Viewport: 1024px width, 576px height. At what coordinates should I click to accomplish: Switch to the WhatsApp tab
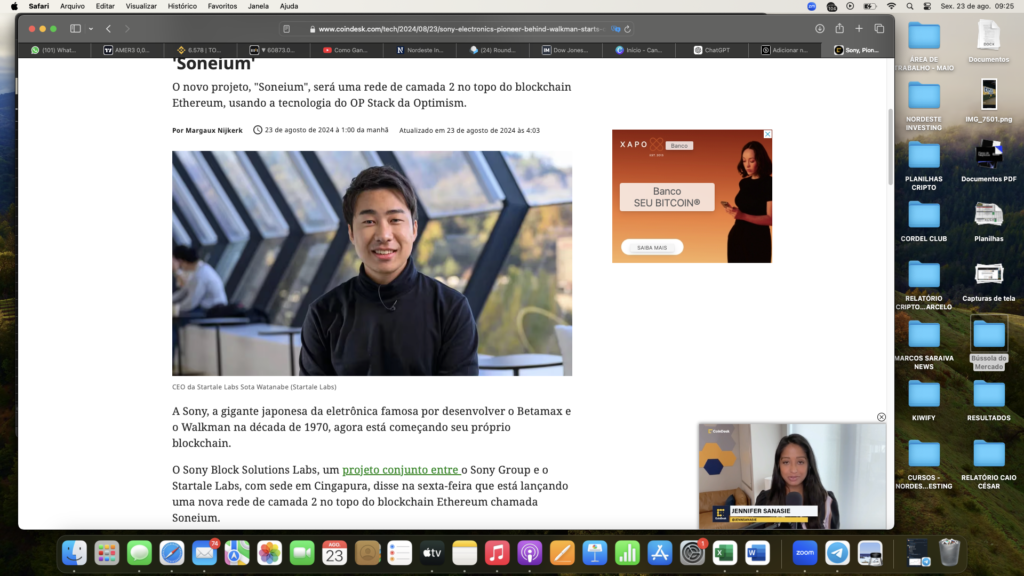click(54, 50)
